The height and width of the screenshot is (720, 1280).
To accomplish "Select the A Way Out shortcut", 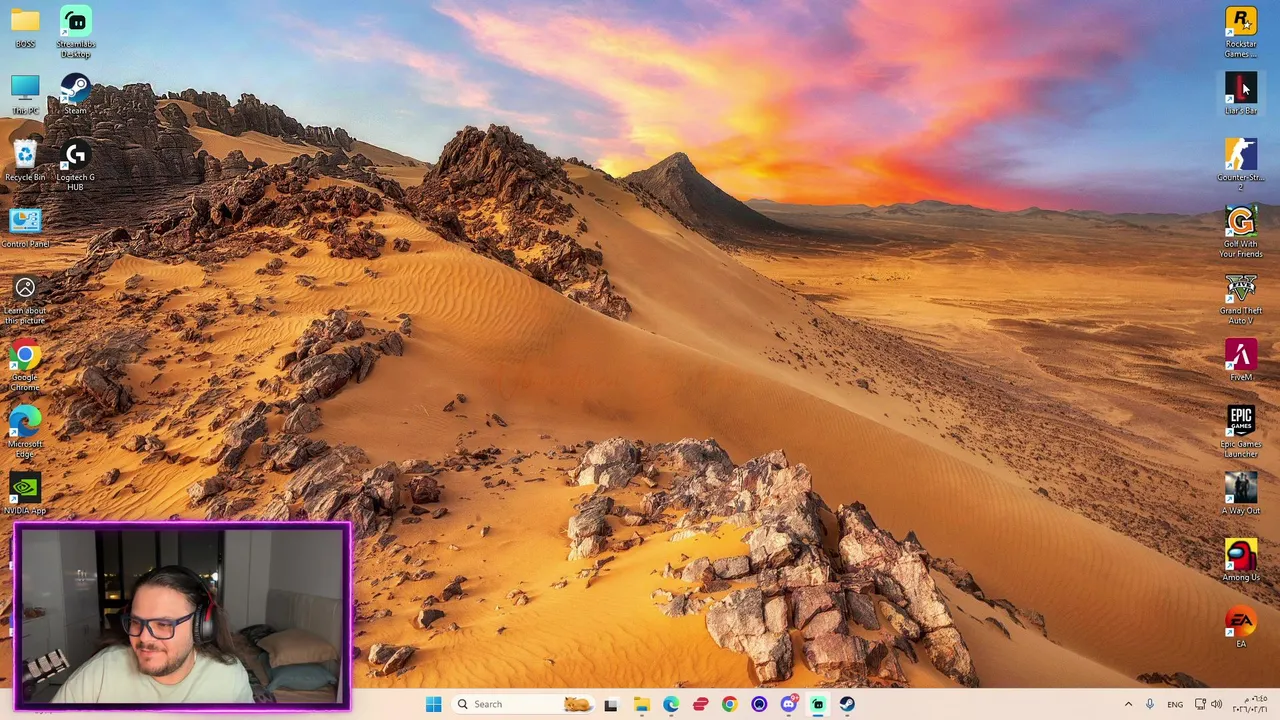I will tap(1241, 495).
